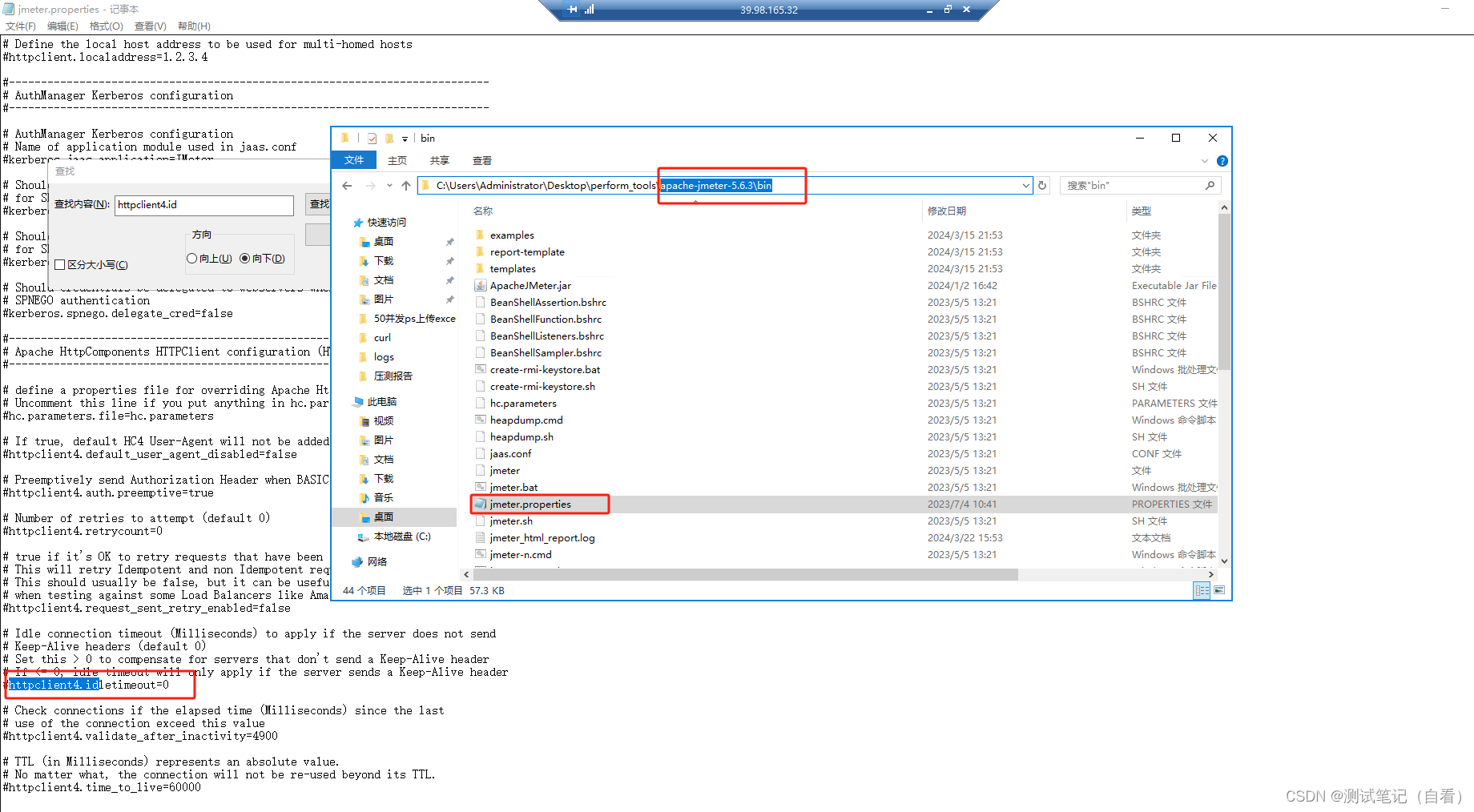This screenshot has width=1474, height=812.
Task: Collapse the ribbon using the chevron arrow
Action: pyautogui.click(x=1205, y=160)
